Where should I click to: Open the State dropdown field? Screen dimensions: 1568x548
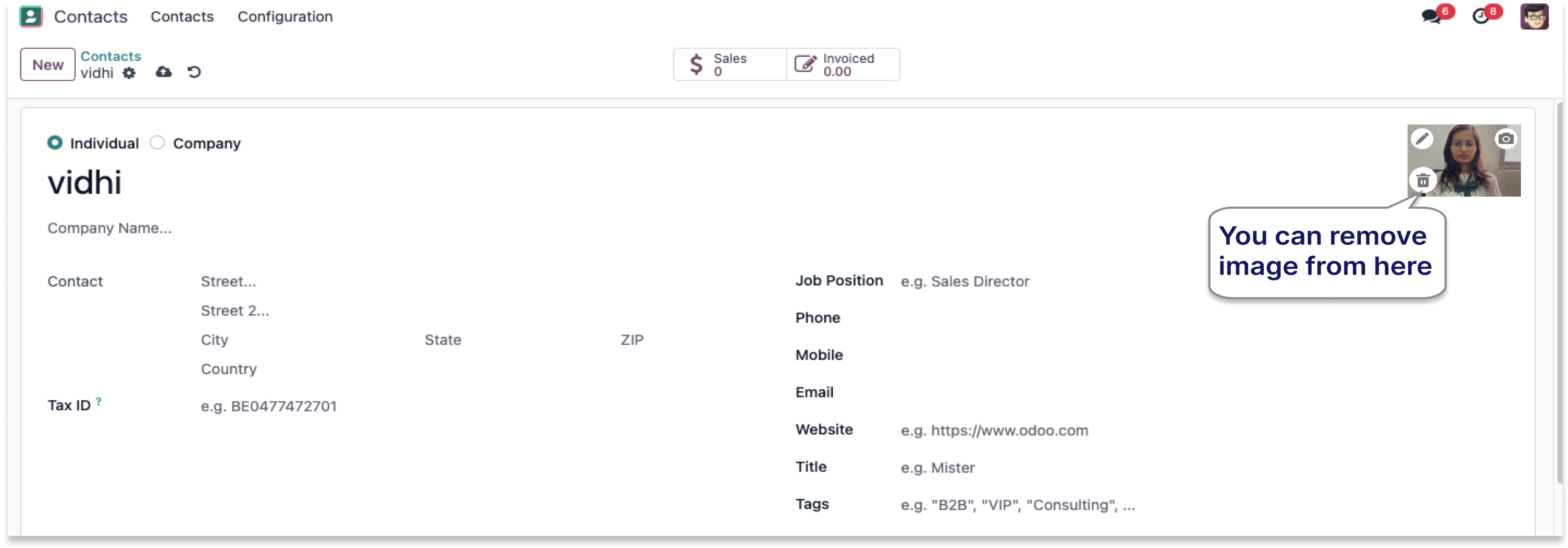click(x=511, y=340)
